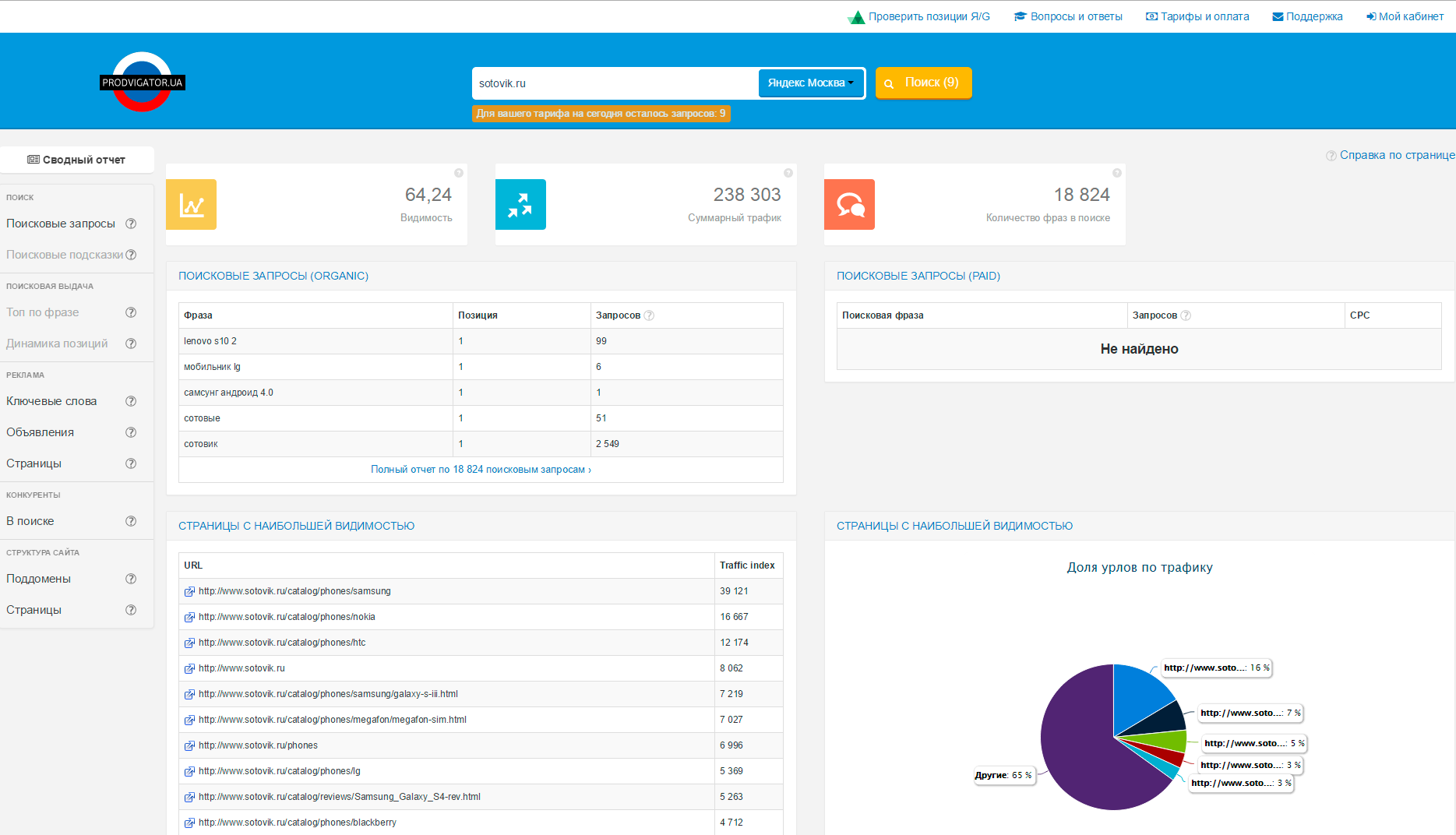Click the help dot on the Суммарный трафик card
Screen dimensions: 1456x835
pyautogui.click(x=788, y=173)
